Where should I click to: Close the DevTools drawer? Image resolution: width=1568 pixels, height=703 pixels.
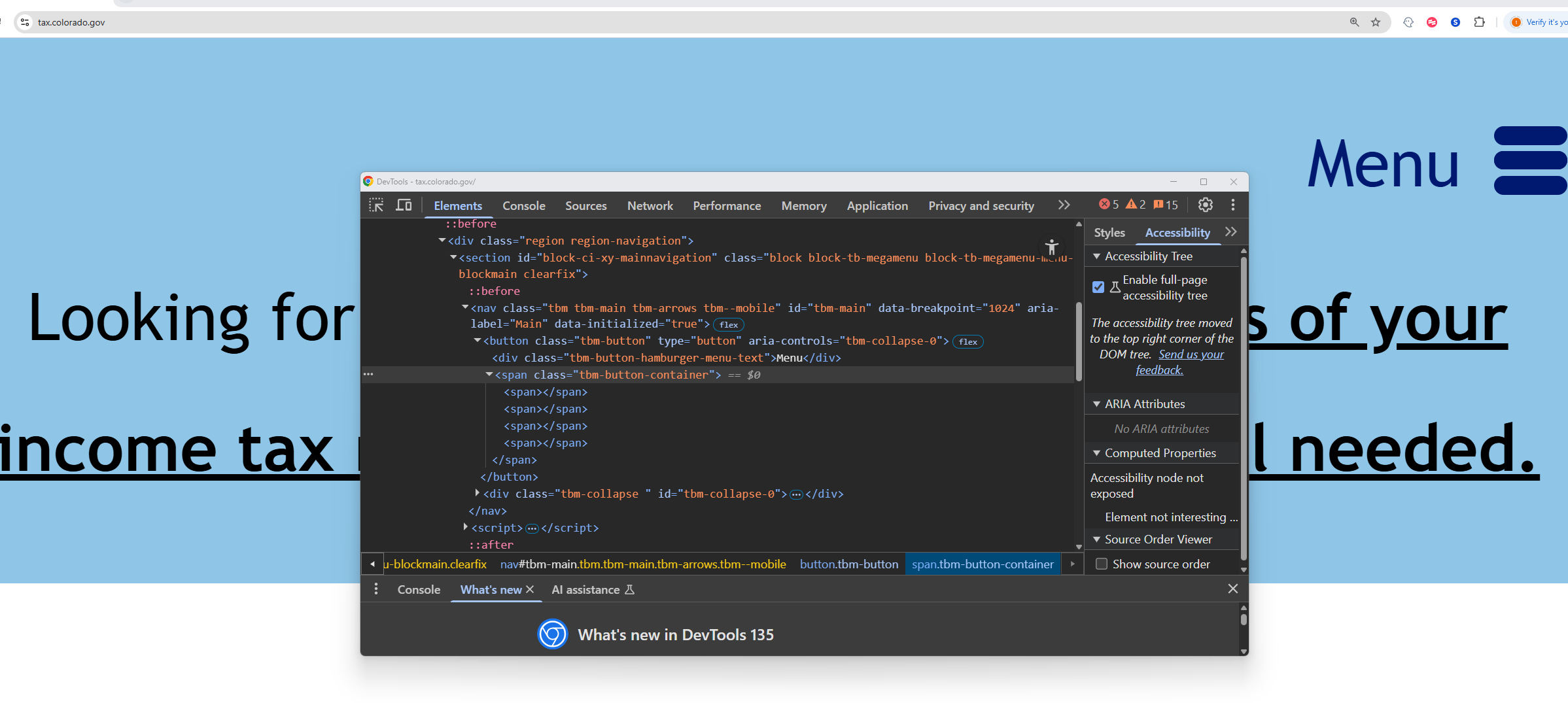(1233, 589)
